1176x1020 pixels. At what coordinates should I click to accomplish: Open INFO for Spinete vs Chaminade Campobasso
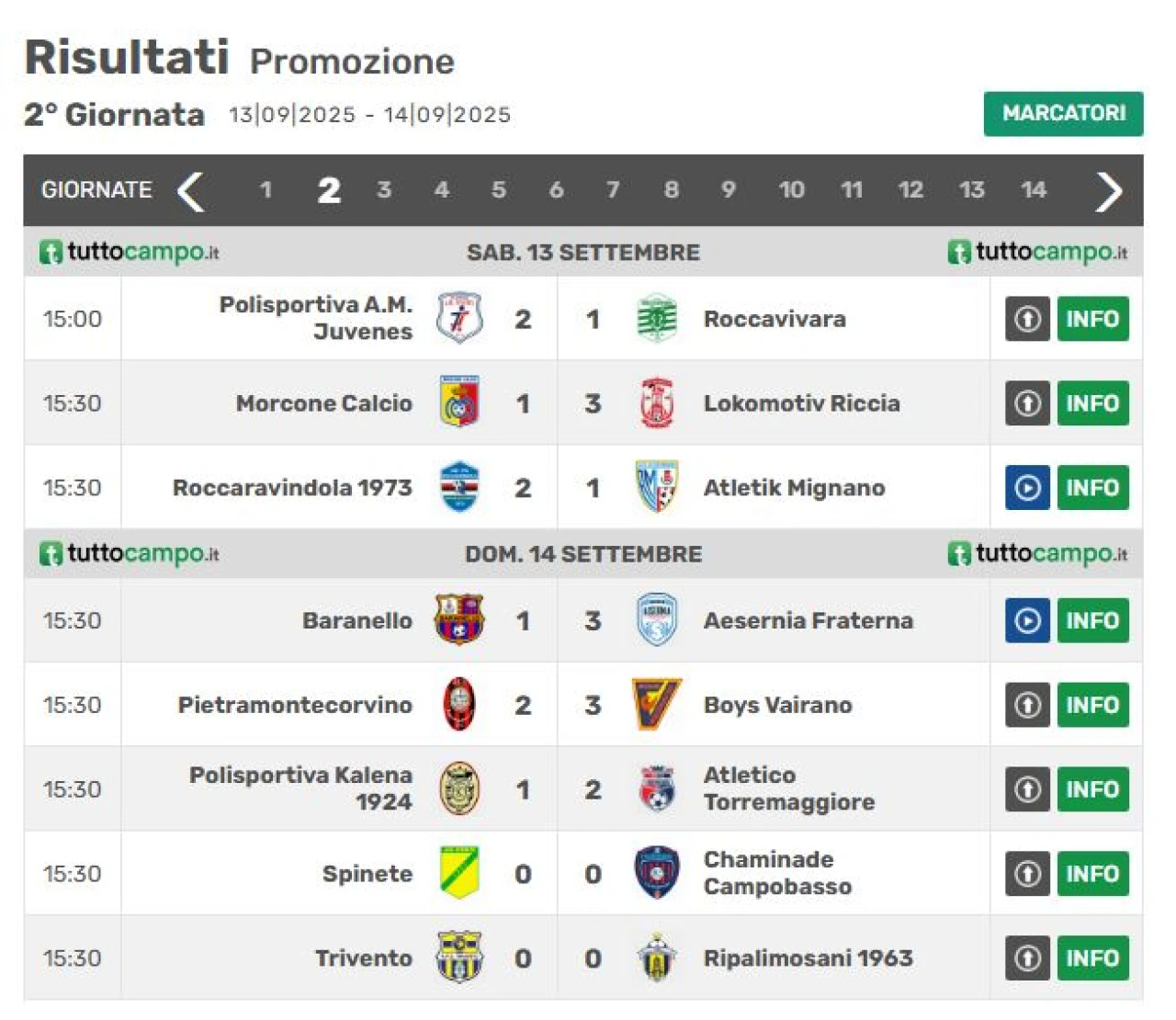click(1092, 874)
